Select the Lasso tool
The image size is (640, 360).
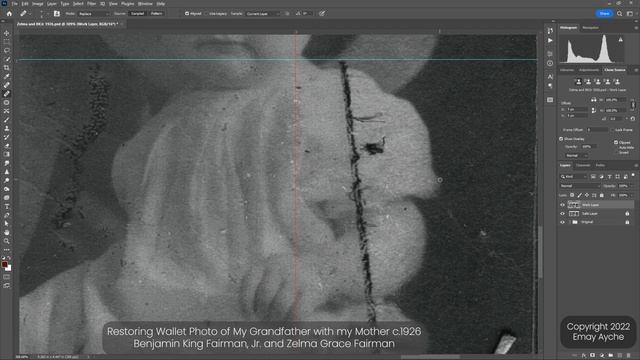pyautogui.click(x=7, y=50)
